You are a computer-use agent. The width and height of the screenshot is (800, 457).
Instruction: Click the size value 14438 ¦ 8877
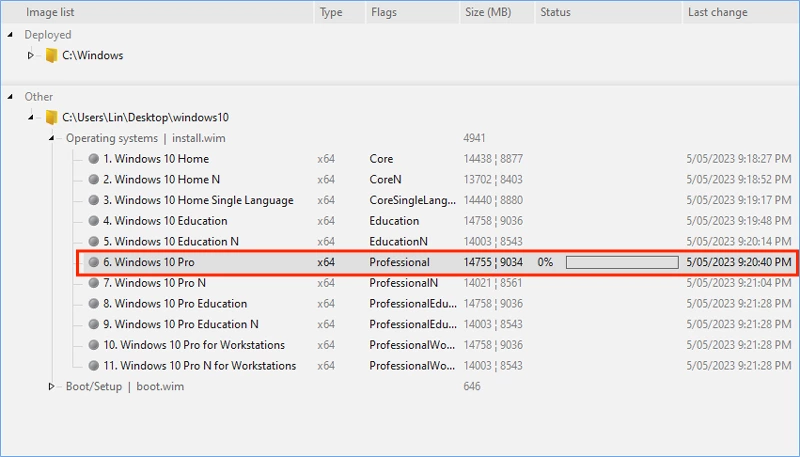(493, 159)
